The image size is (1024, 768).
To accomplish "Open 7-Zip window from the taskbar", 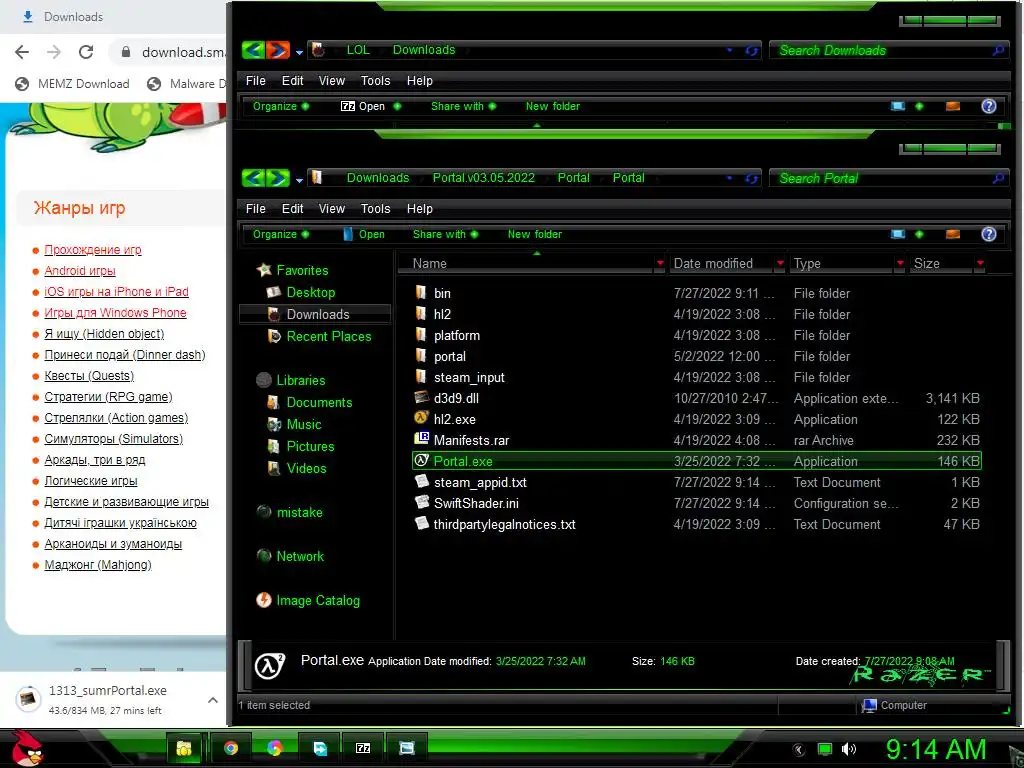I will (x=362, y=748).
